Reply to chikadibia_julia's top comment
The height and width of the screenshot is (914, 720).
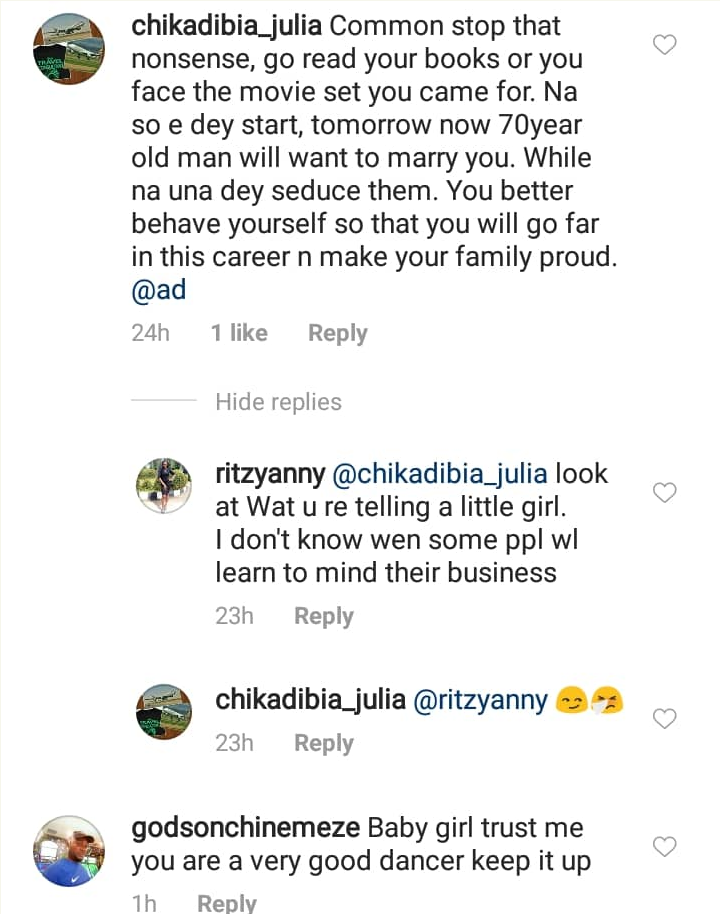[337, 333]
